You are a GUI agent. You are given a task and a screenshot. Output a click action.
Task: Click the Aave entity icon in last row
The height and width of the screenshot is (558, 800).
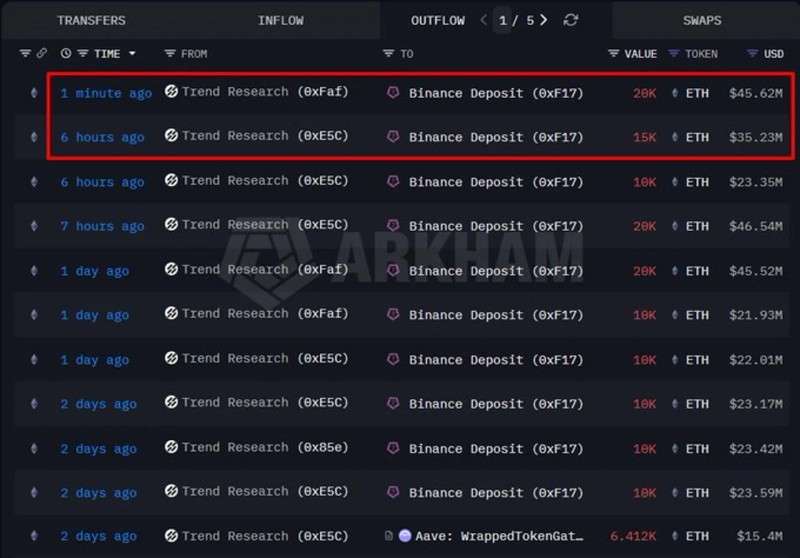click(405, 536)
